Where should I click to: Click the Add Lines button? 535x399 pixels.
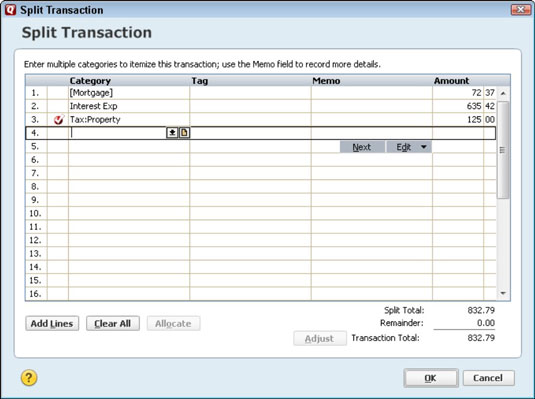pos(52,323)
